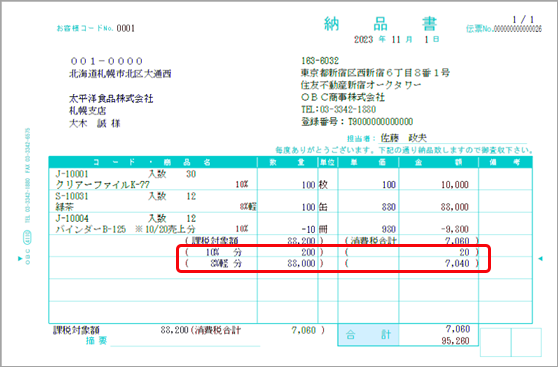Select the issue date 2023年11月1日
Screen dimensions: 558x367
tap(396, 39)
